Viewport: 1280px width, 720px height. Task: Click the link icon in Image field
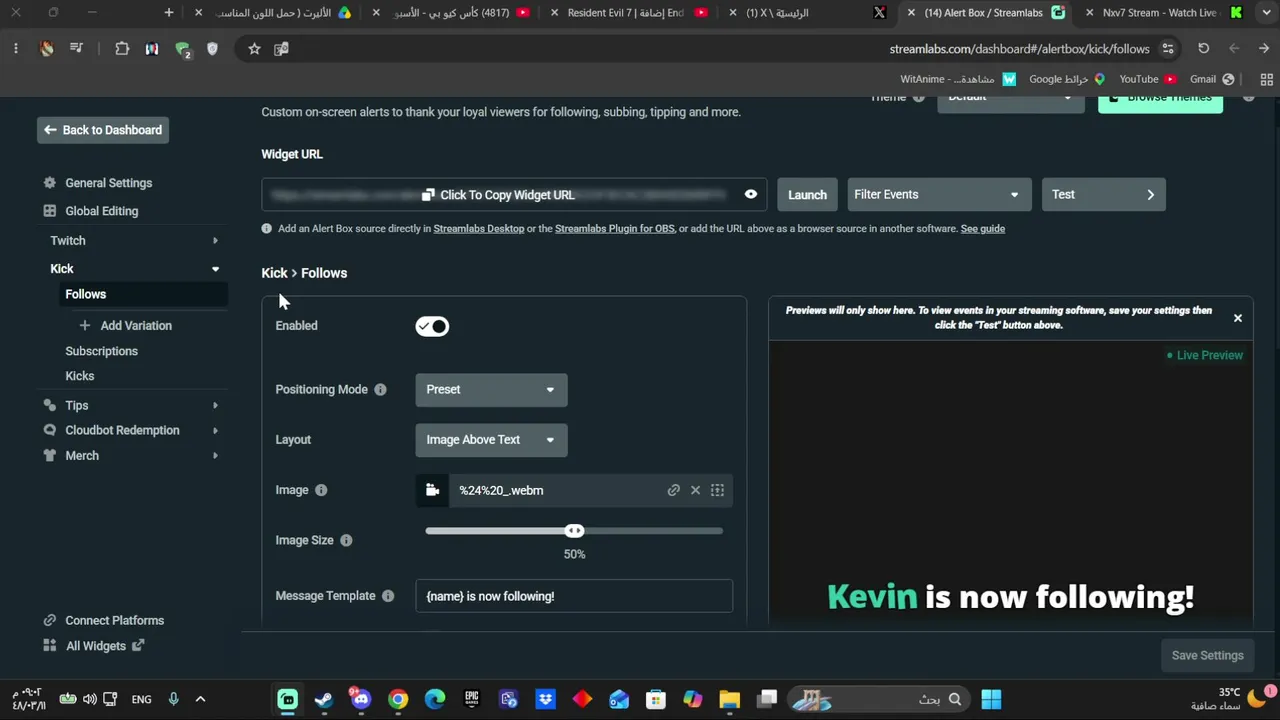coord(674,490)
